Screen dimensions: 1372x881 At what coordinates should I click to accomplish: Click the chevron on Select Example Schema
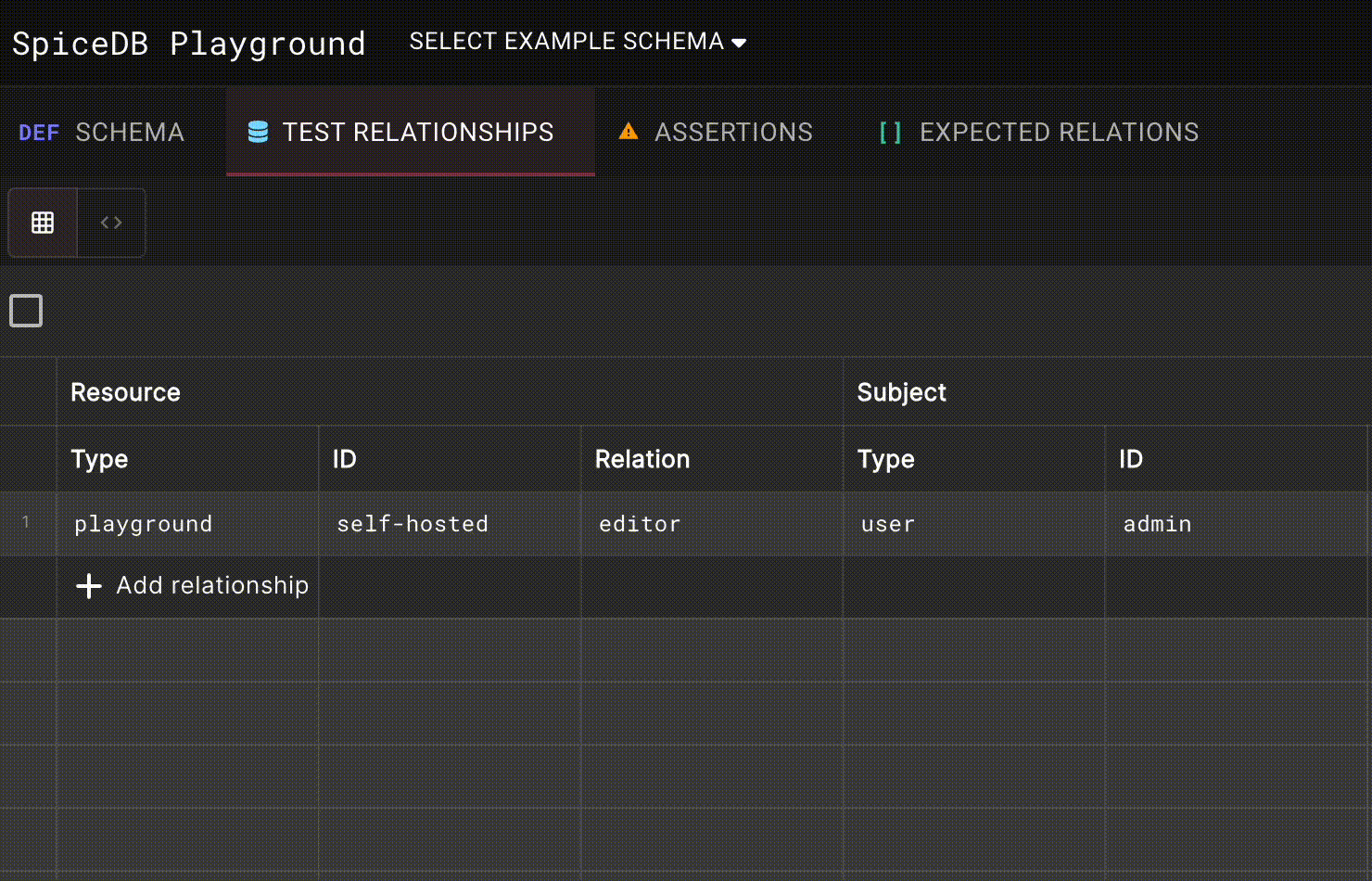pyautogui.click(x=739, y=42)
